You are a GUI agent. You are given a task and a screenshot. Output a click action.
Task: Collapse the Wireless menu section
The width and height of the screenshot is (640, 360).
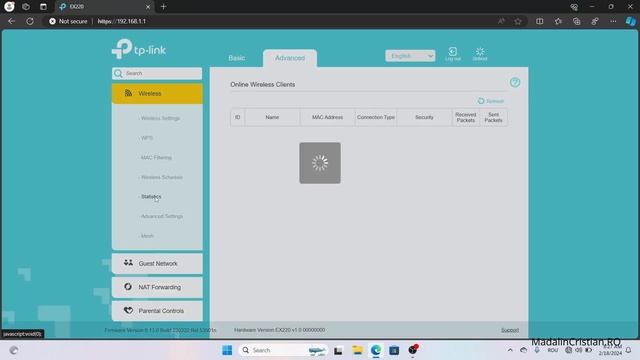[x=157, y=93]
